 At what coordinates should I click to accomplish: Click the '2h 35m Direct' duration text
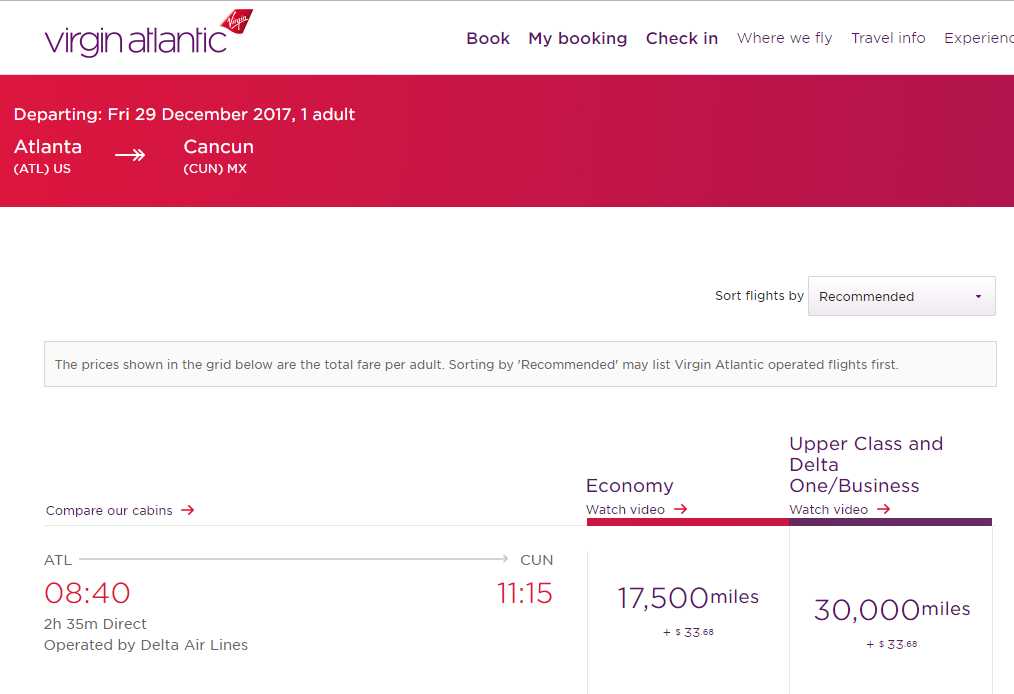coord(95,624)
